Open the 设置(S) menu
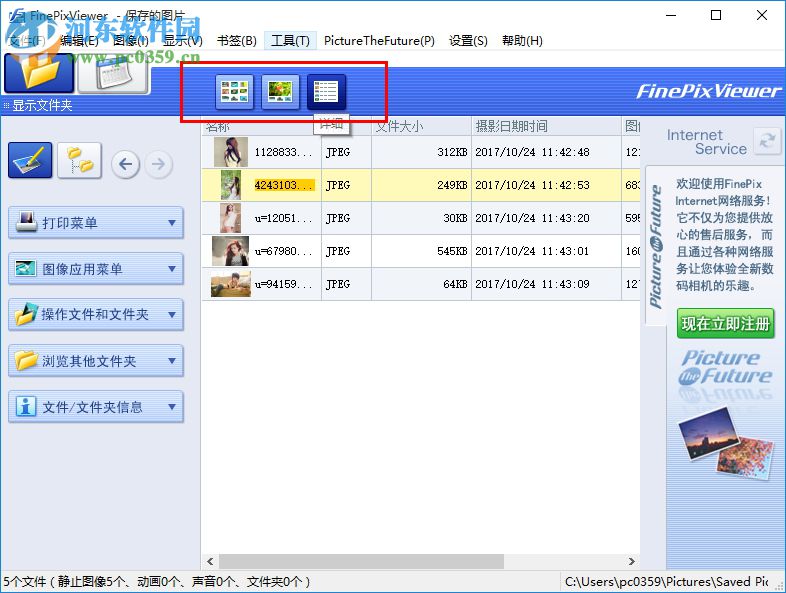Viewport: 786px width, 593px height. click(x=468, y=41)
